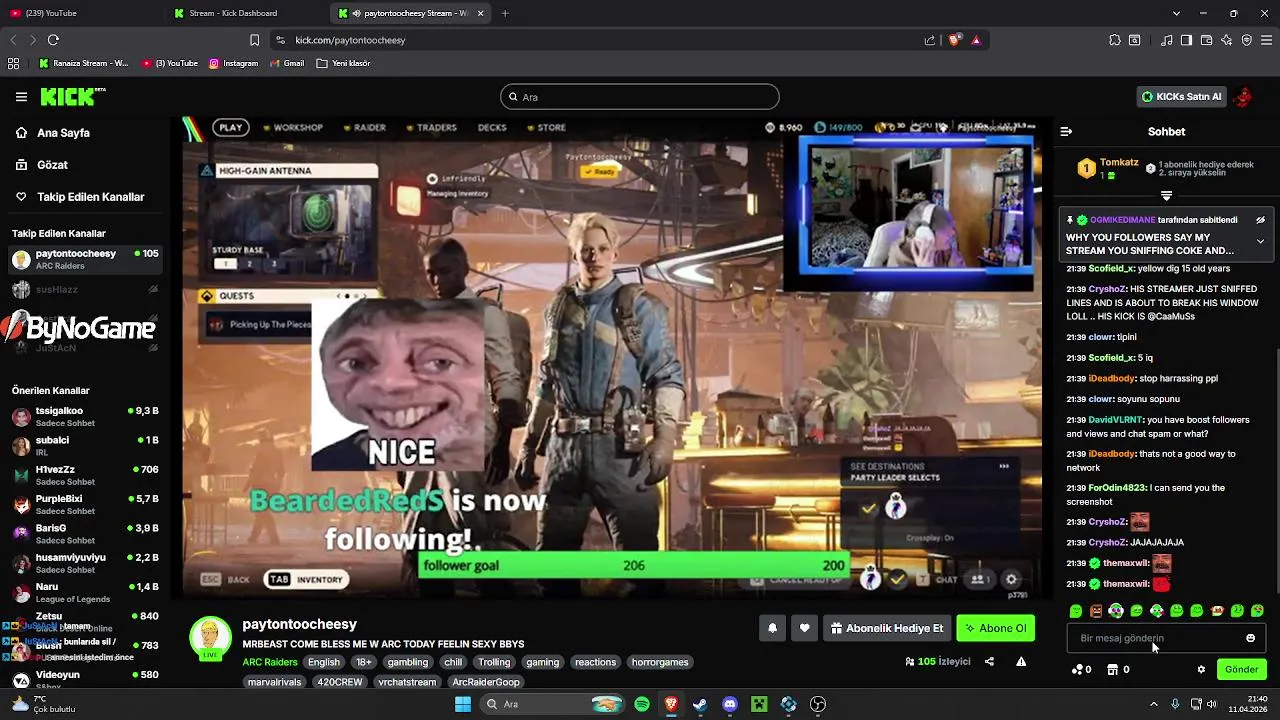Open PurpleBixi recommended channel
Viewport: 1280px width, 720px height.
(x=85, y=504)
